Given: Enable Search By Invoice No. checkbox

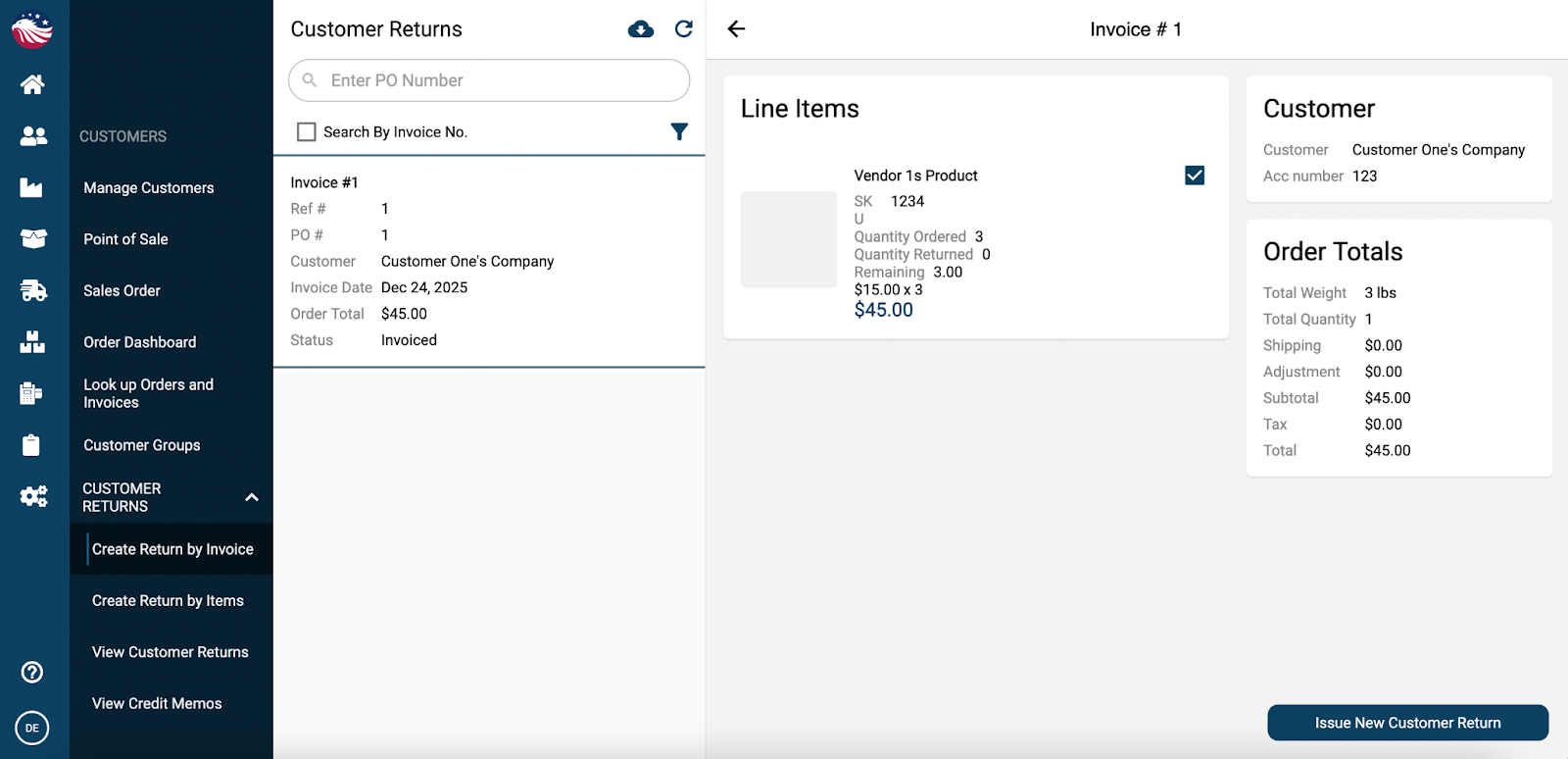Looking at the screenshot, I should tap(307, 131).
